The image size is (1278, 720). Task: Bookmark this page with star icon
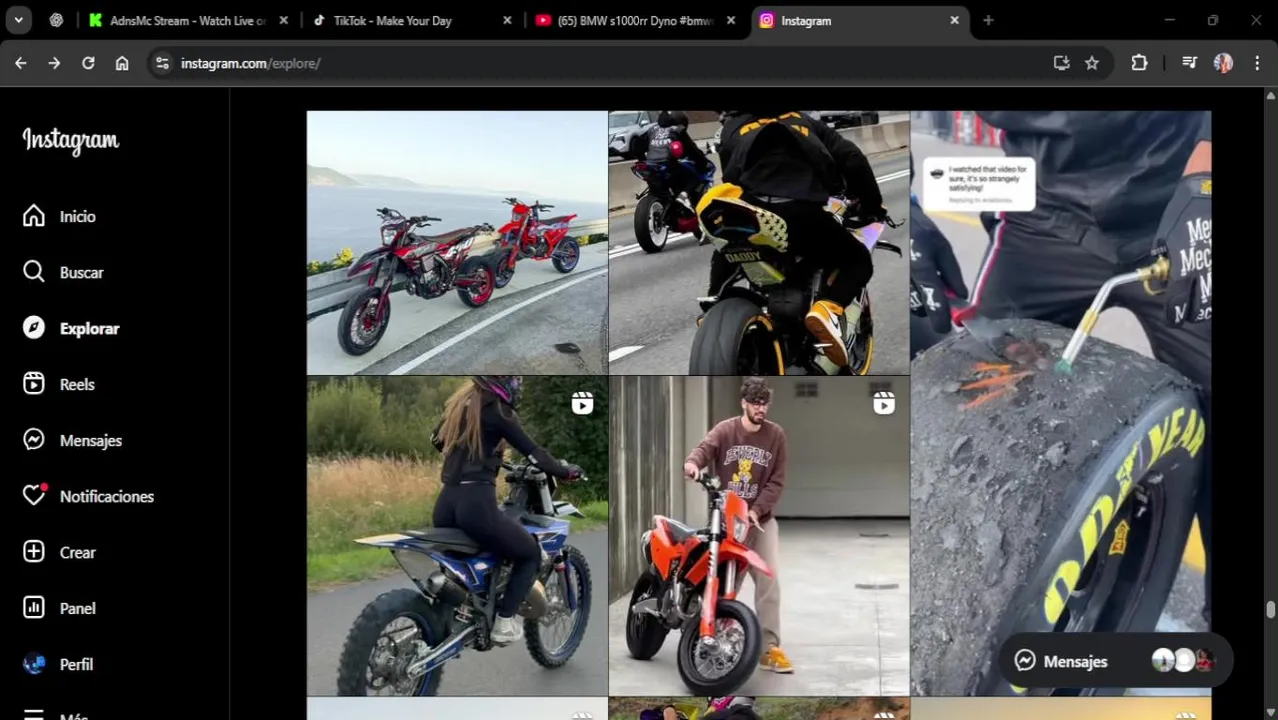point(1092,63)
